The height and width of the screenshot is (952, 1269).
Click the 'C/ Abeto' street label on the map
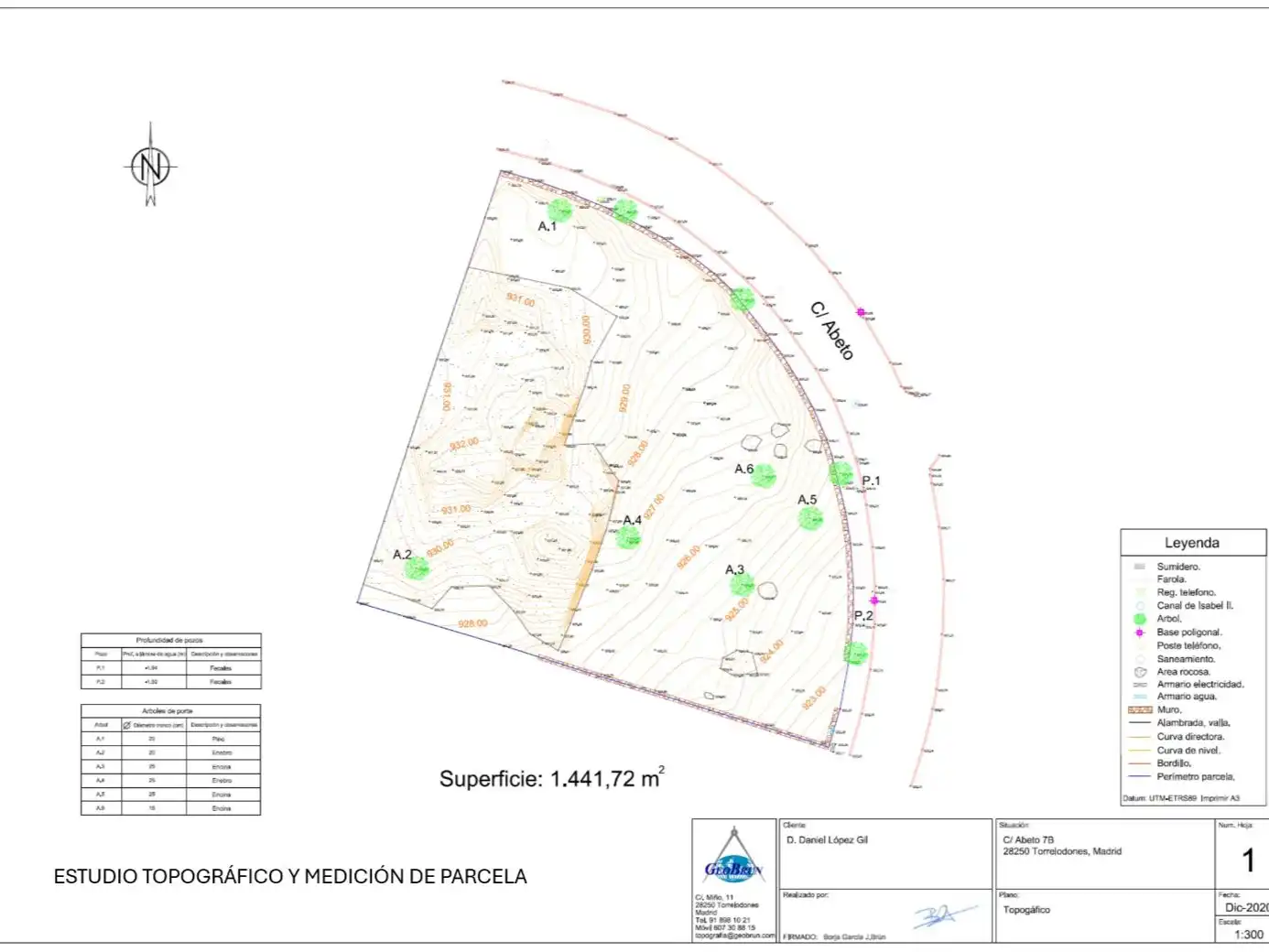832,330
